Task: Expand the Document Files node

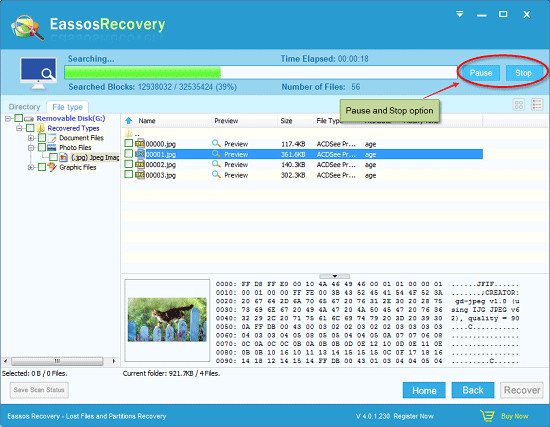Action: (31, 138)
